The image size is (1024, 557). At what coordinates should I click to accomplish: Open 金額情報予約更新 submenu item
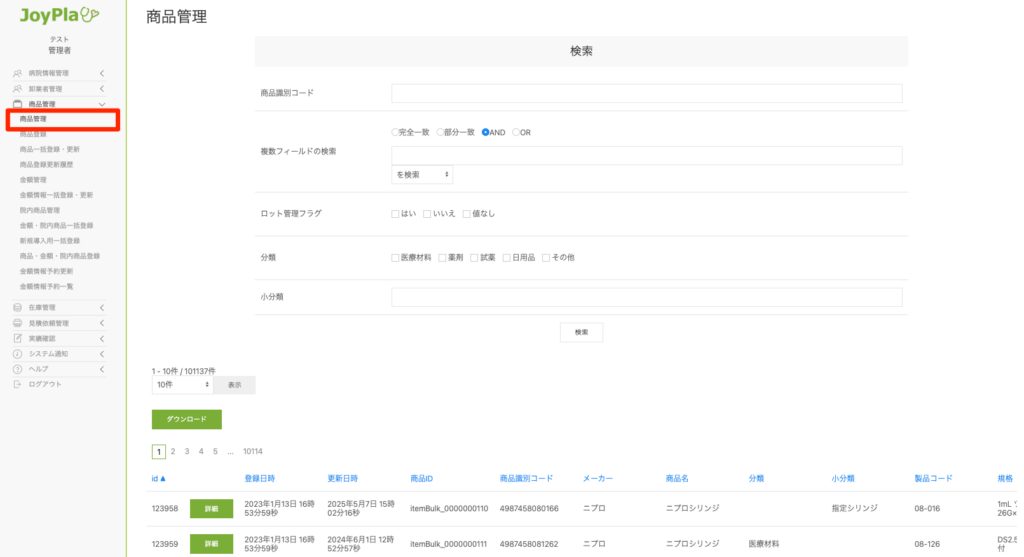(46, 271)
